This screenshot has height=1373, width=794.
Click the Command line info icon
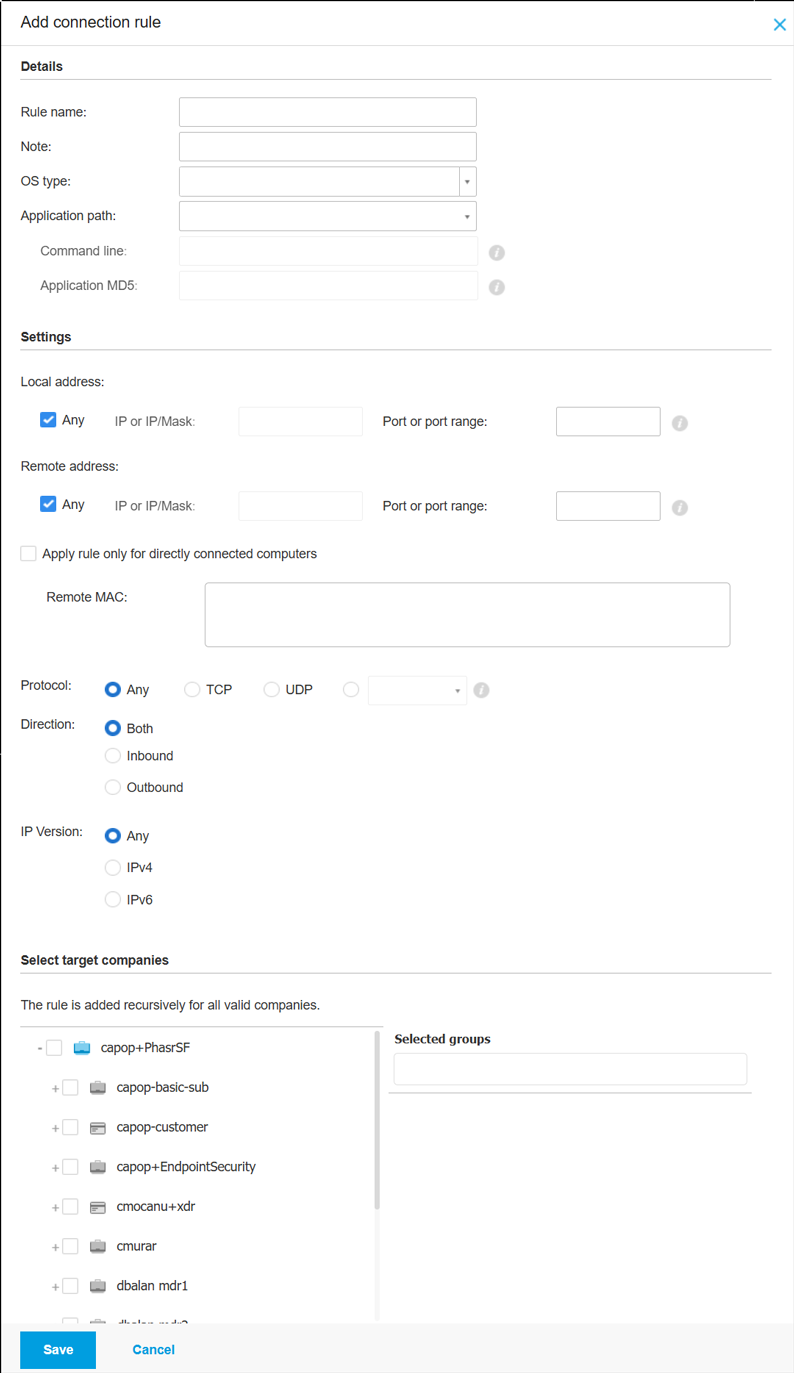click(497, 253)
